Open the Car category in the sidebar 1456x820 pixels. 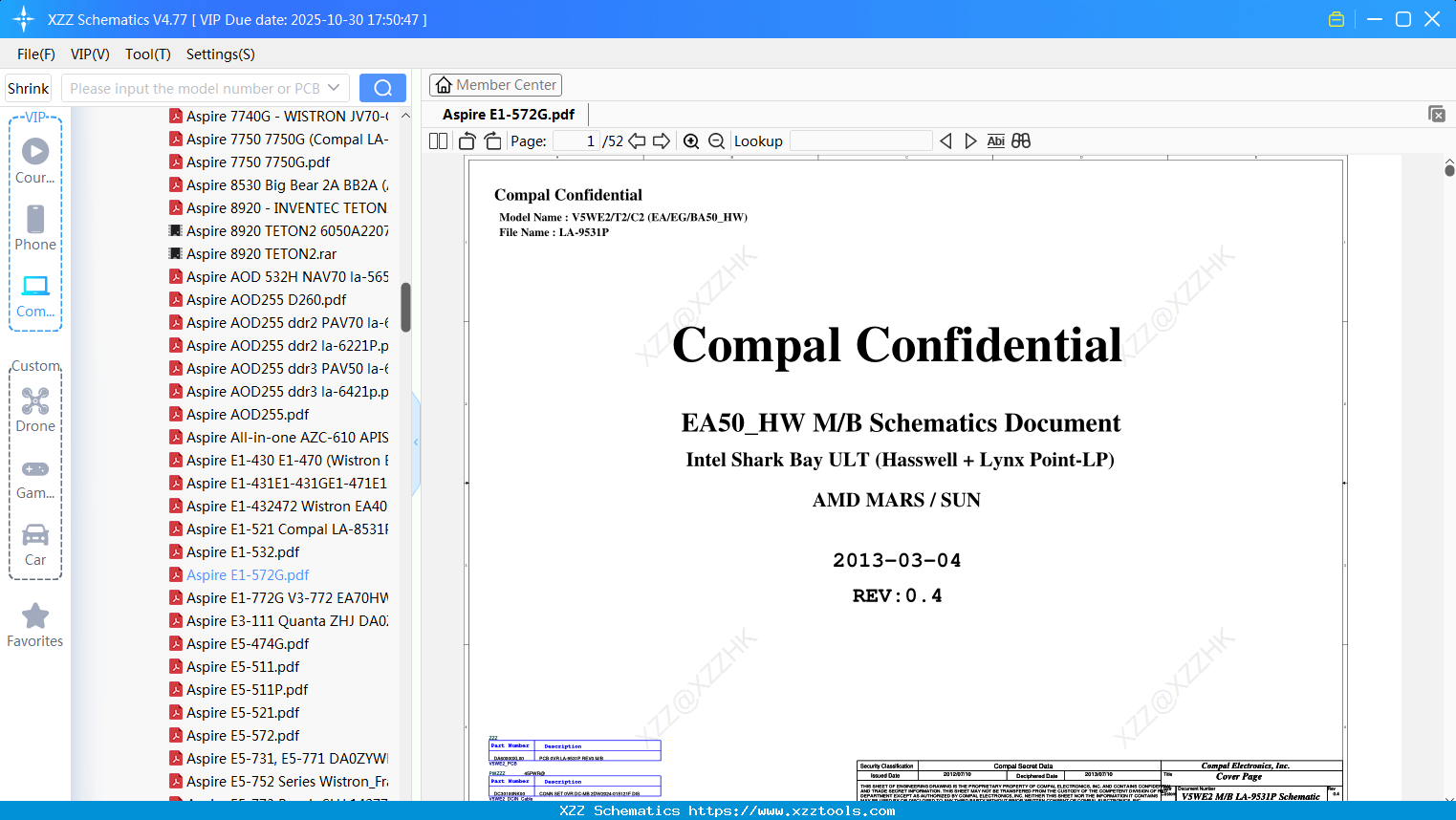click(35, 544)
